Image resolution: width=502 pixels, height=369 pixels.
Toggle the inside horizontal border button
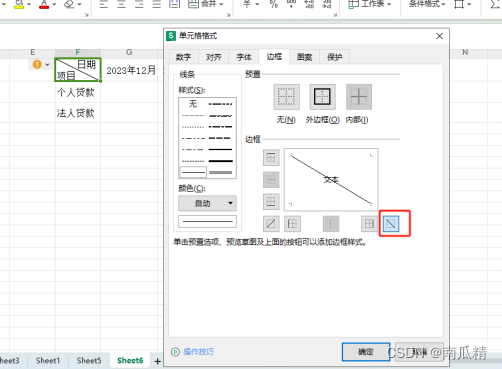point(271,180)
